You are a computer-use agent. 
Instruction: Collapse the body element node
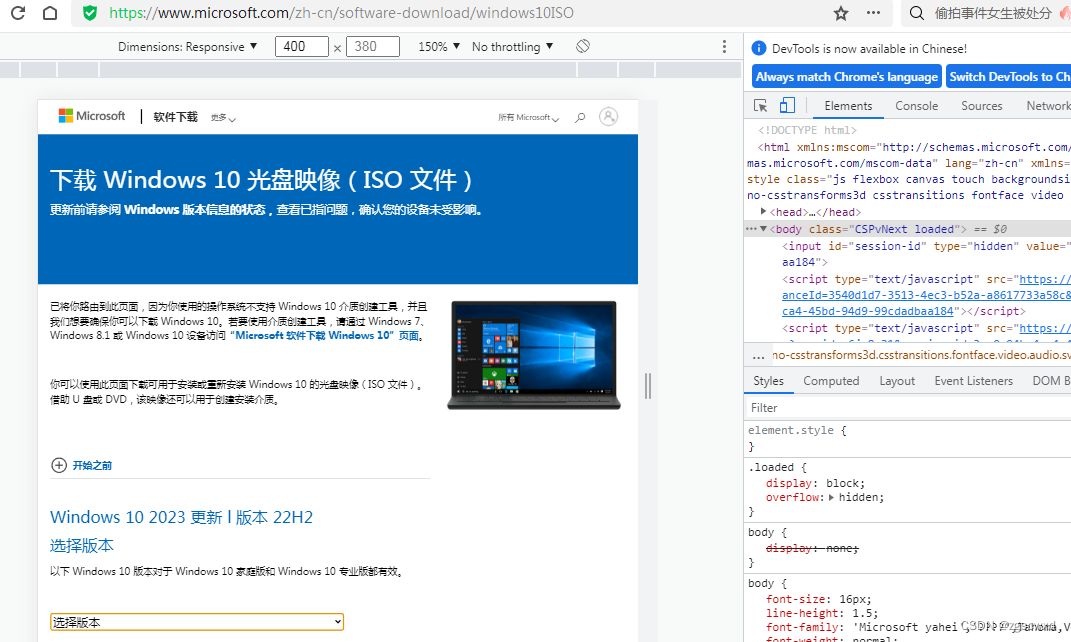(764, 229)
